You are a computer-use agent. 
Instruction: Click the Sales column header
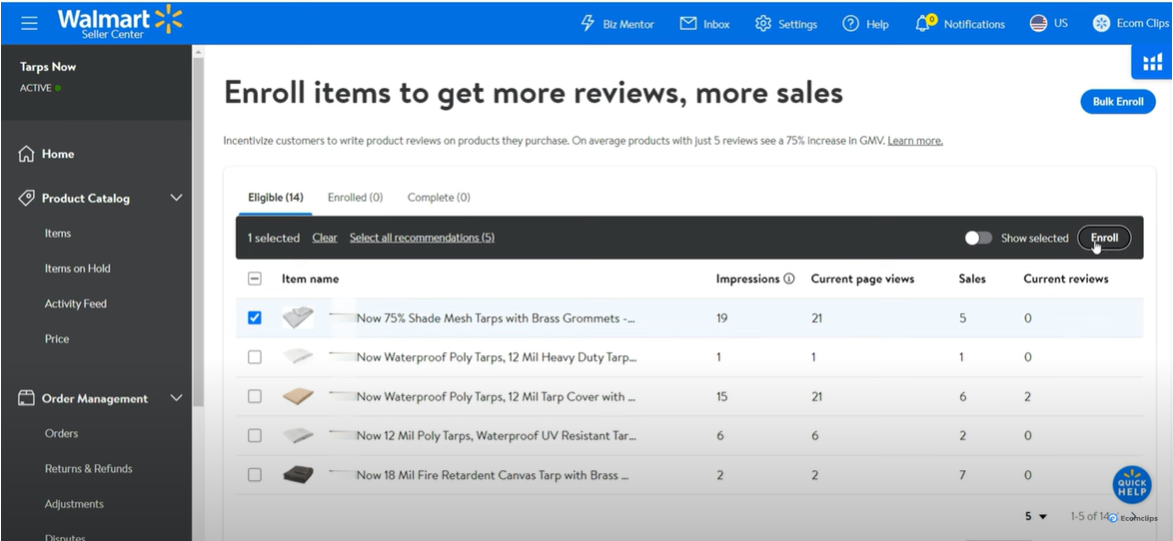click(972, 278)
